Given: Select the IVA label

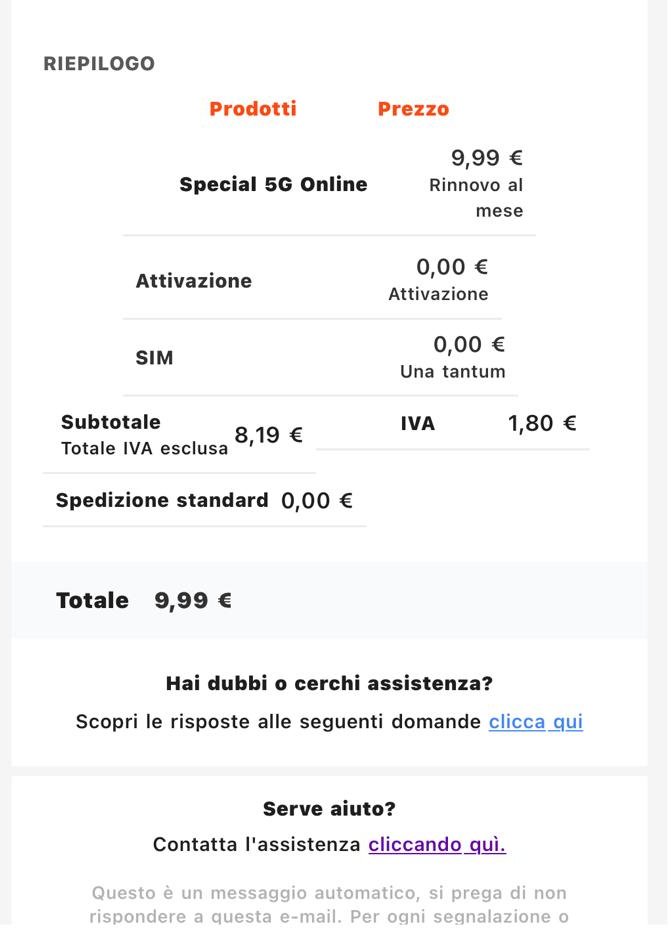Looking at the screenshot, I should click(x=418, y=424).
